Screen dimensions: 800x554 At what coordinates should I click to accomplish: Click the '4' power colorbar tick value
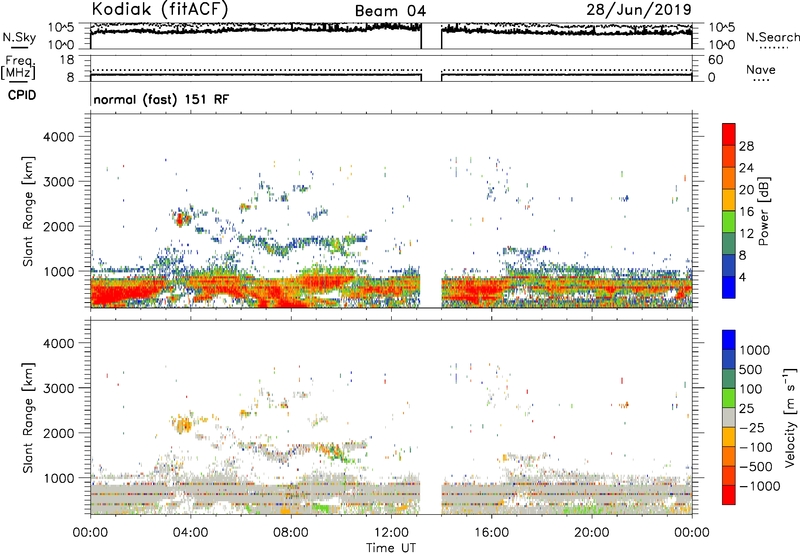(x=742, y=277)
